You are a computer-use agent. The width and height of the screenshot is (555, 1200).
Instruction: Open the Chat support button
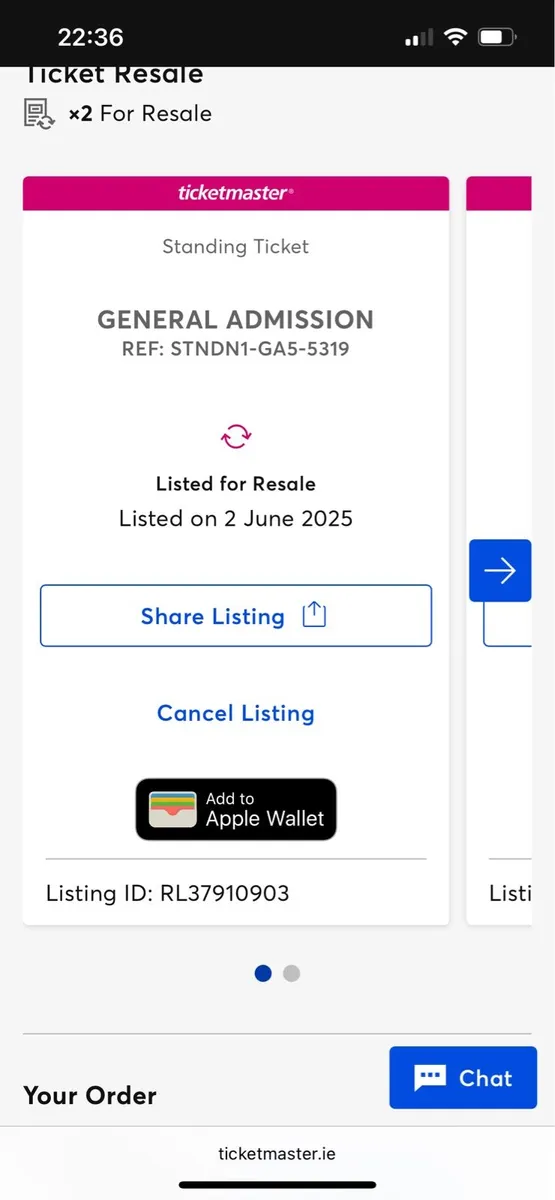tap(463, 1077)
